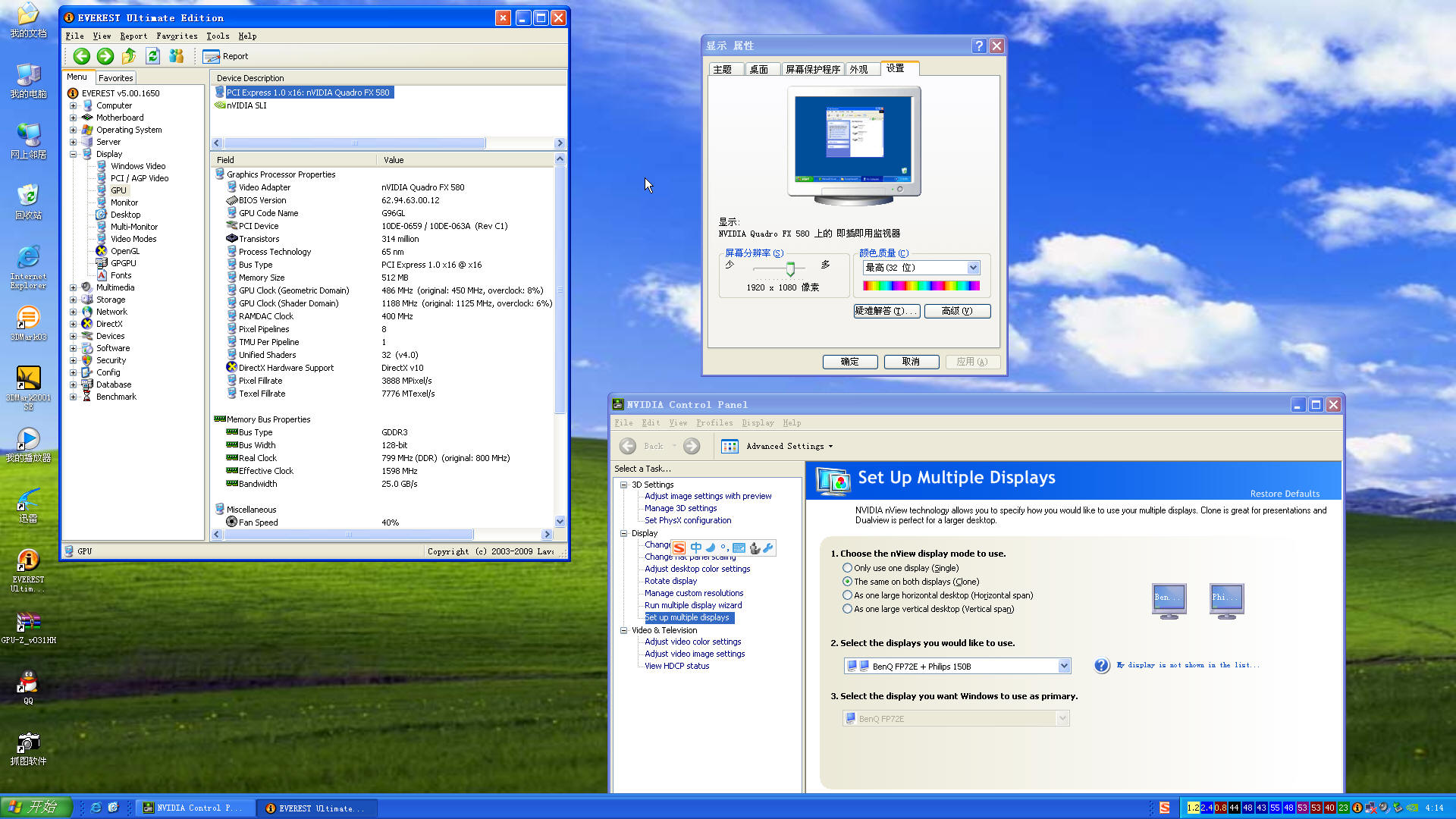Click the users icon in EVEREST toolbar
This screenshot has width=1456, height=819.
tap(177, 56)
